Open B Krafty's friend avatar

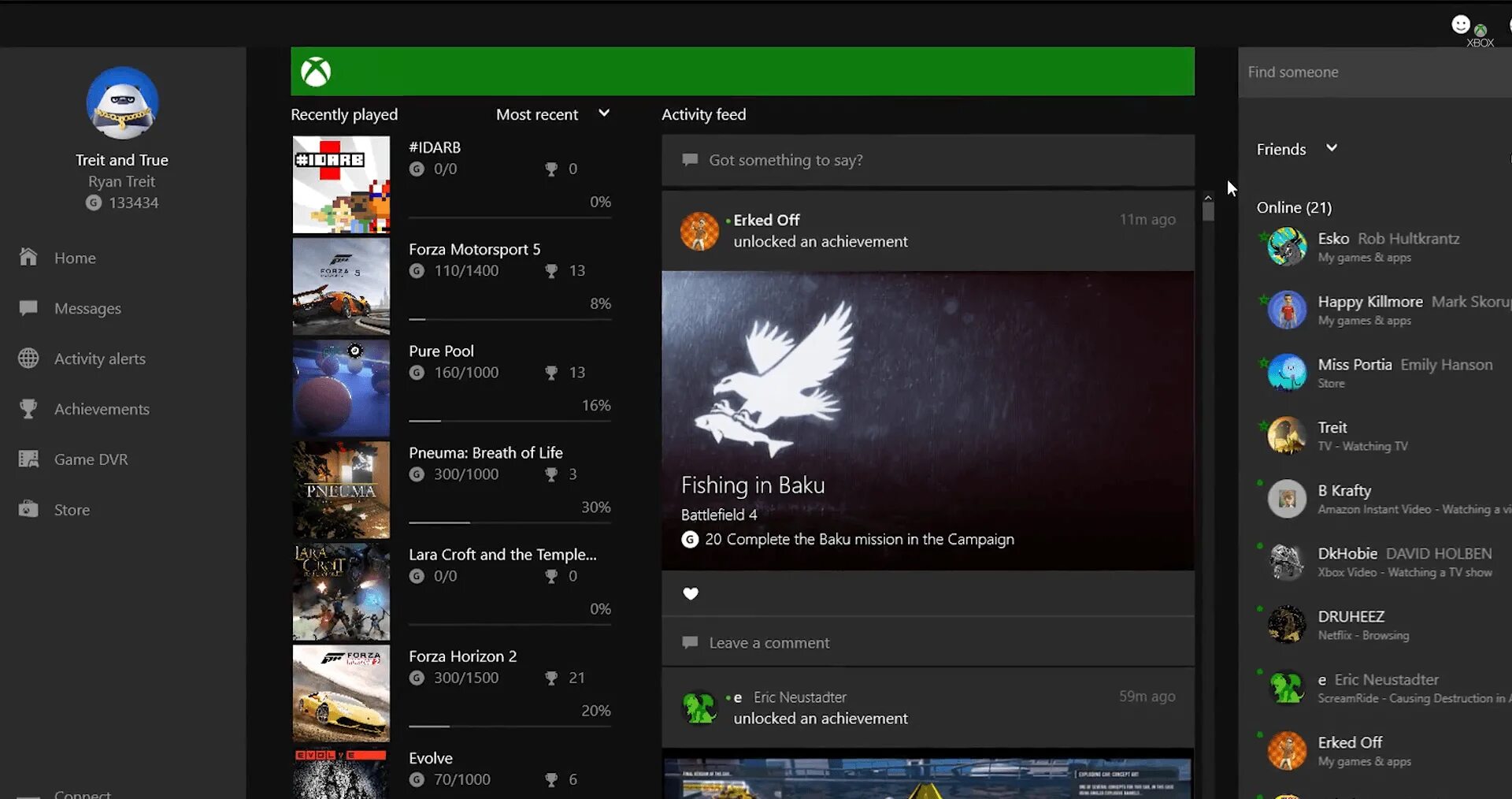pos(1287,499)
